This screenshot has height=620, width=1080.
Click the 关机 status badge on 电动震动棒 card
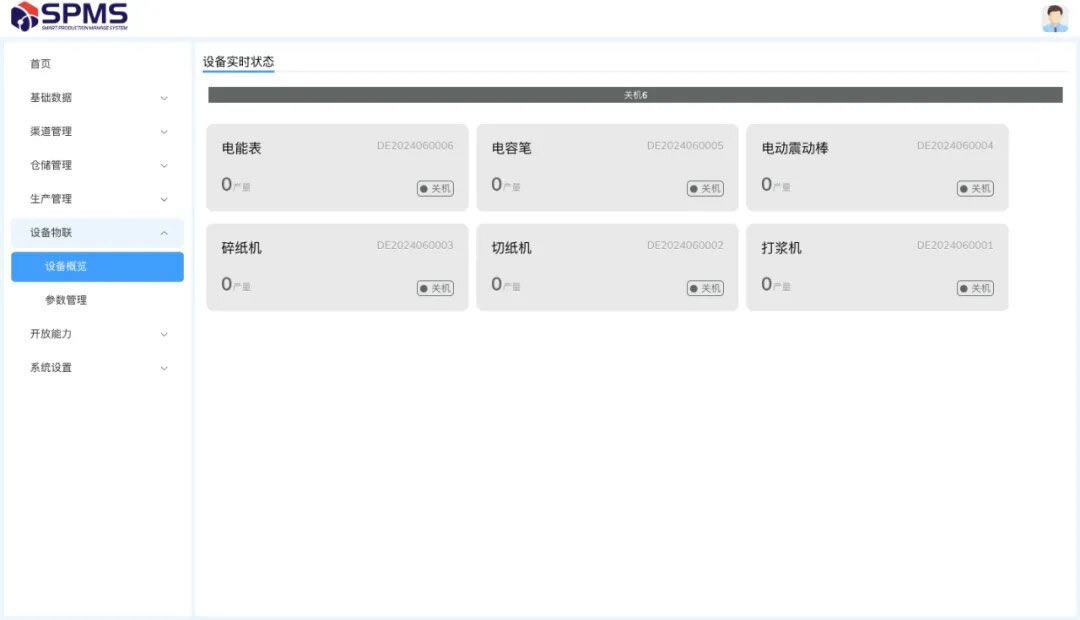975,188
